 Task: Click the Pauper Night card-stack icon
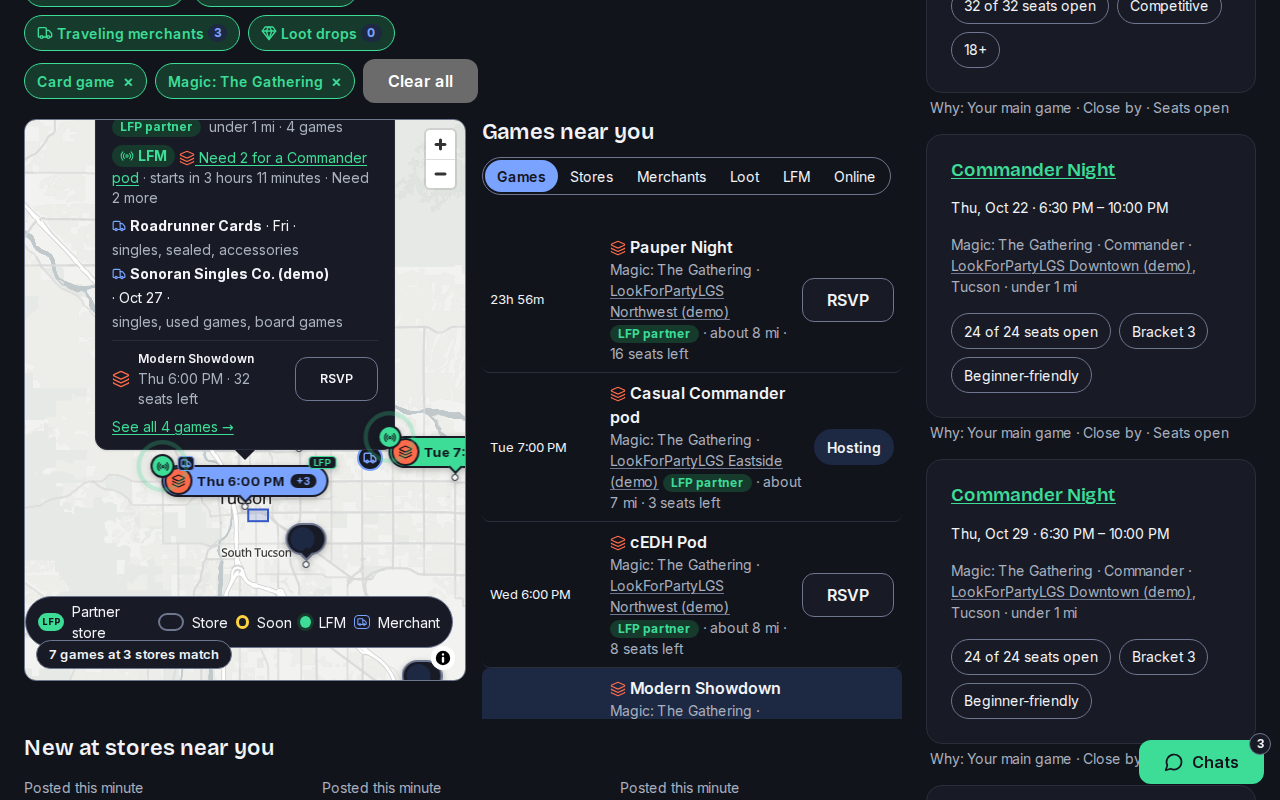(618, 248)
